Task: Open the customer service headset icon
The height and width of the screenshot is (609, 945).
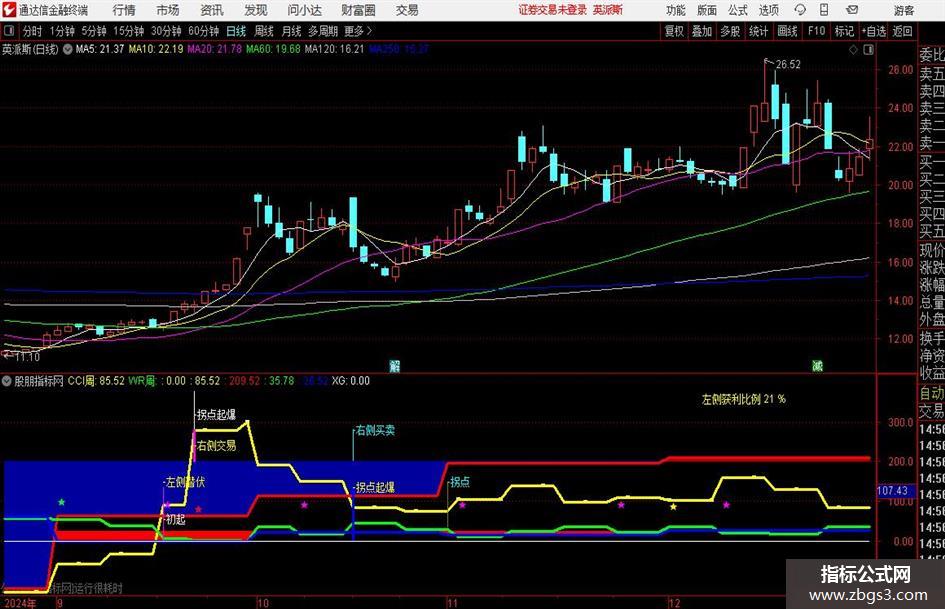Action: point(800,10)
